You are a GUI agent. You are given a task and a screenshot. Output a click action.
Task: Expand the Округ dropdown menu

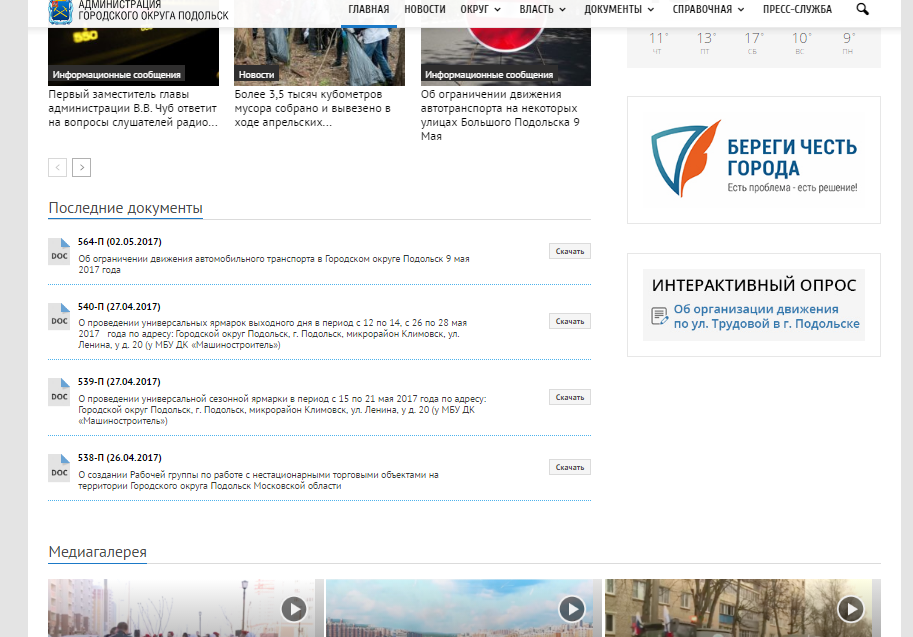point(480,9)
